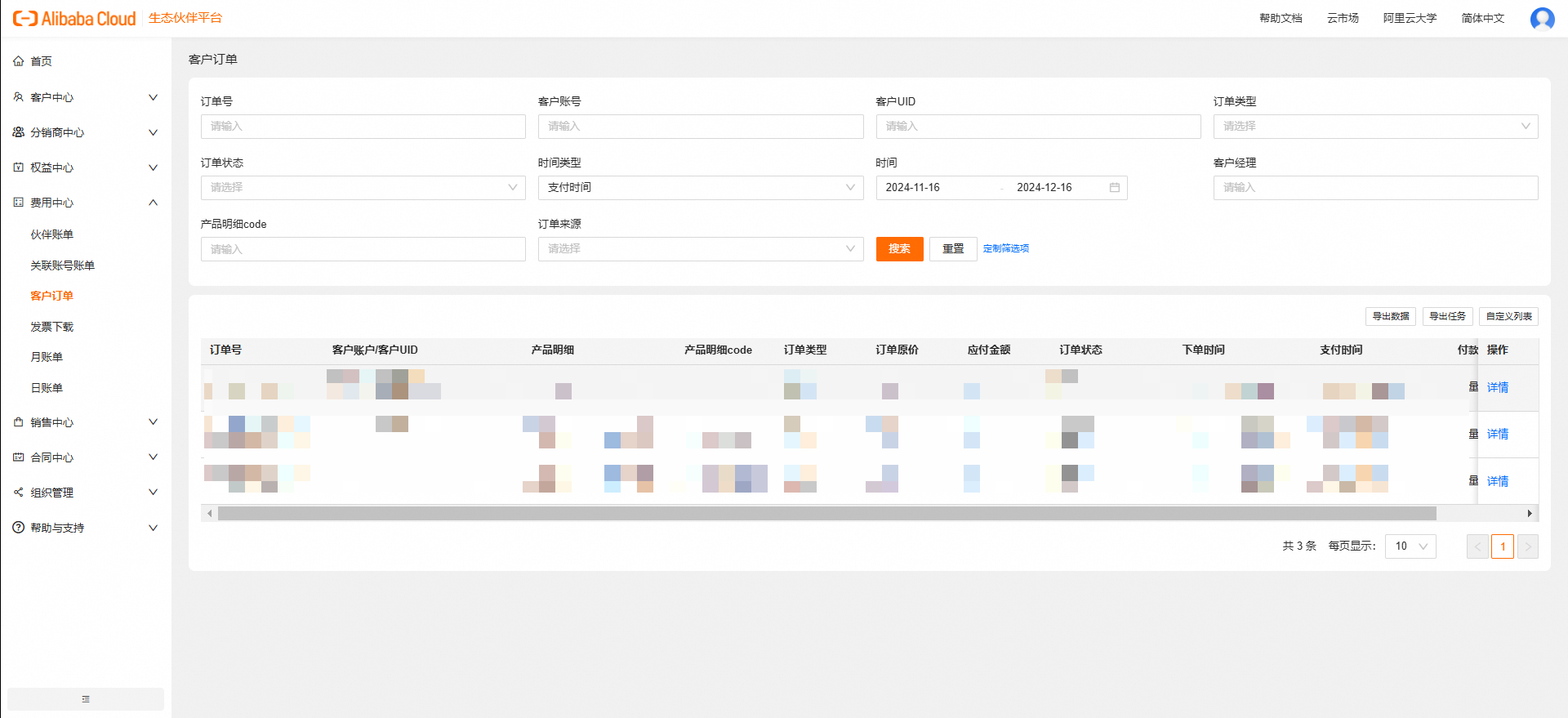Image resolution: width=1568 pixels, height=718 pixels.
Task: Focus the 客户账号 input field
Action: (701, 127)
